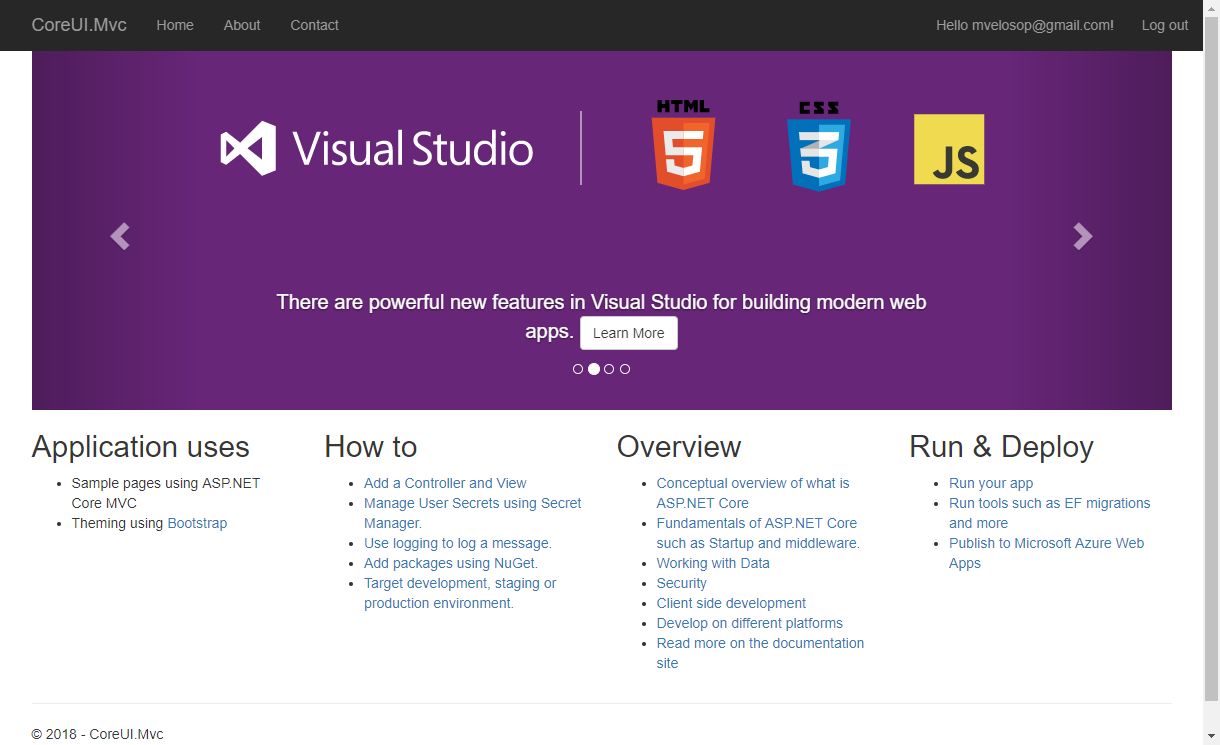Click Sample pages using ASP.NET Core MVC text
Viewport: 1220px width, 745px height.
(x=166, y=493)
